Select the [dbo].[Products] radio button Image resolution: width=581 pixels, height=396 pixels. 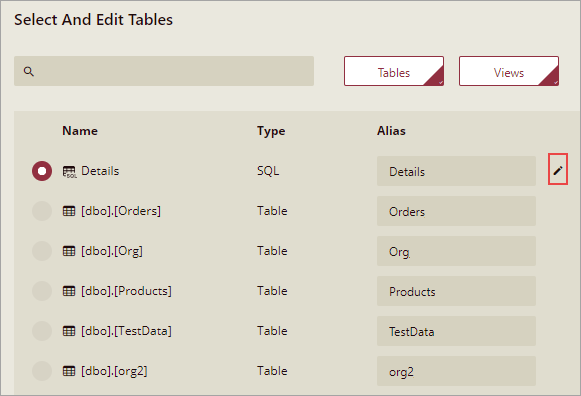(x=42, y=291)
